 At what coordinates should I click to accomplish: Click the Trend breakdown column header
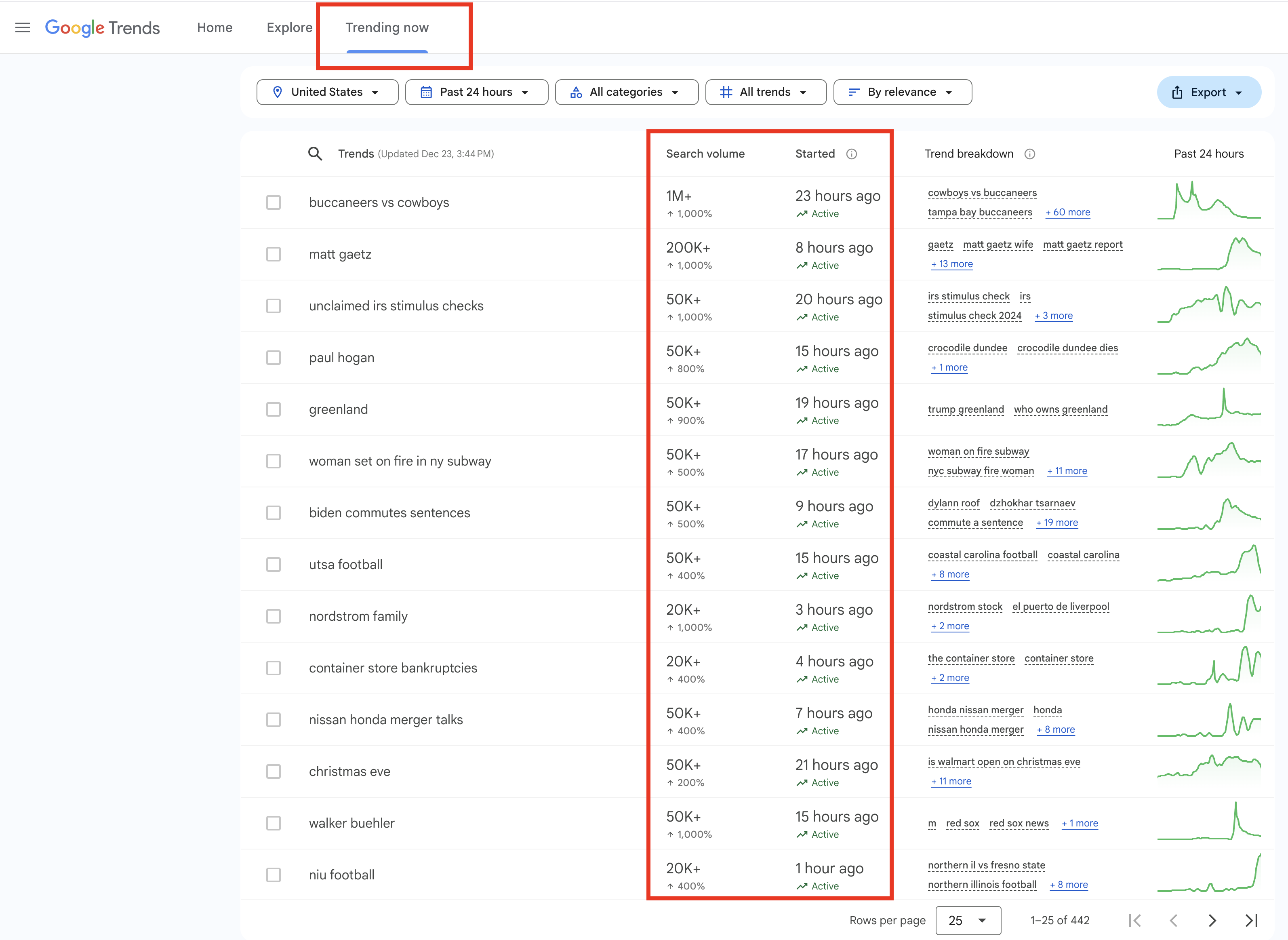969,154
